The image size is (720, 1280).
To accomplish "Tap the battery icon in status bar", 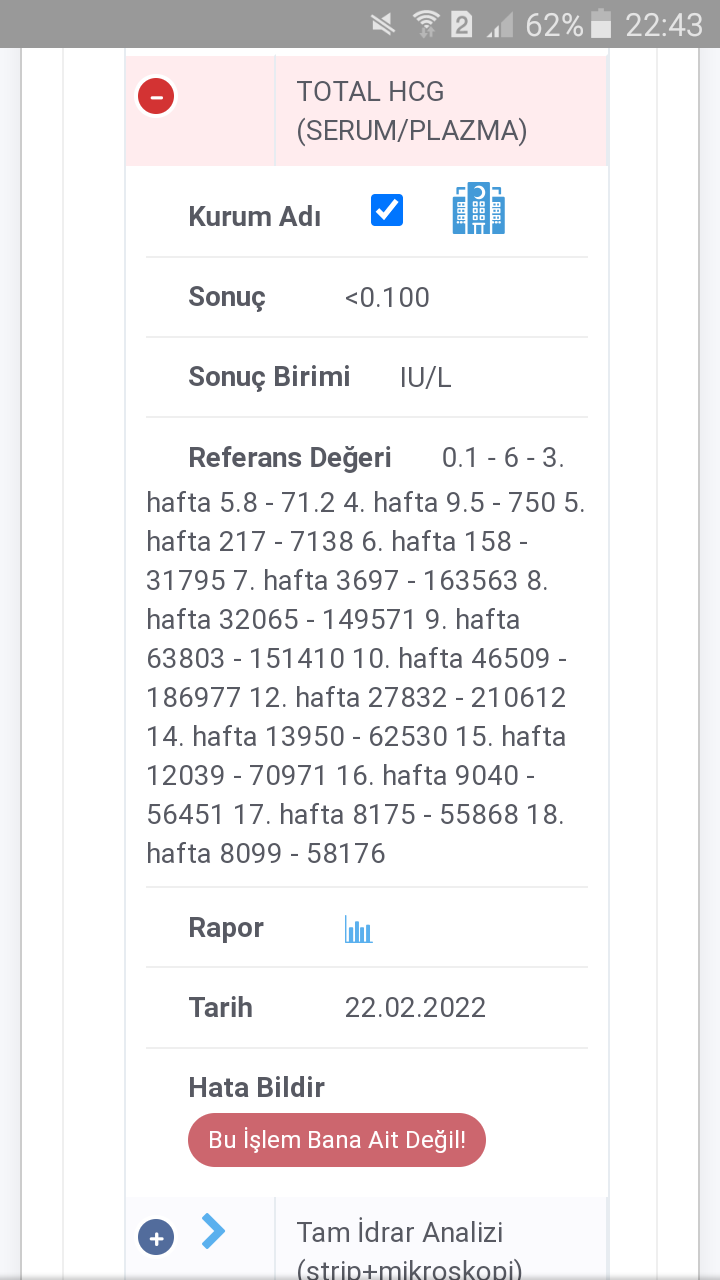I will click(600, 24).
